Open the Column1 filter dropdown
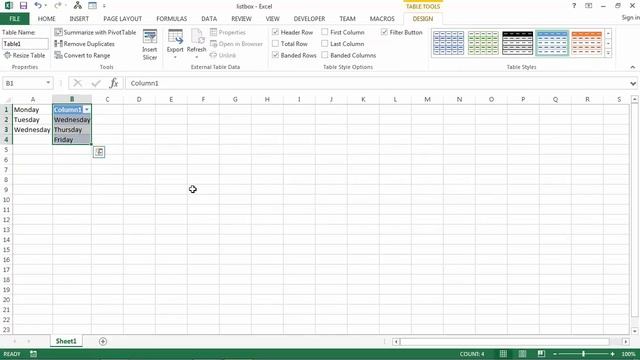Viewport: 640px width, 360px height. point(87,110)
